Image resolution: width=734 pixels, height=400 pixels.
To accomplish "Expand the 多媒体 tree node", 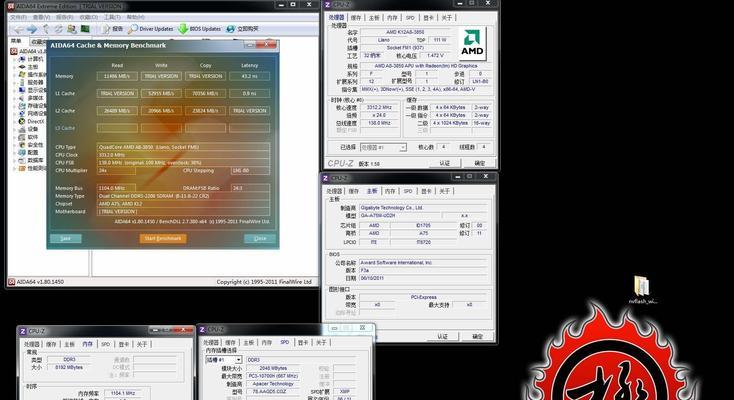I will coord(15,98).
